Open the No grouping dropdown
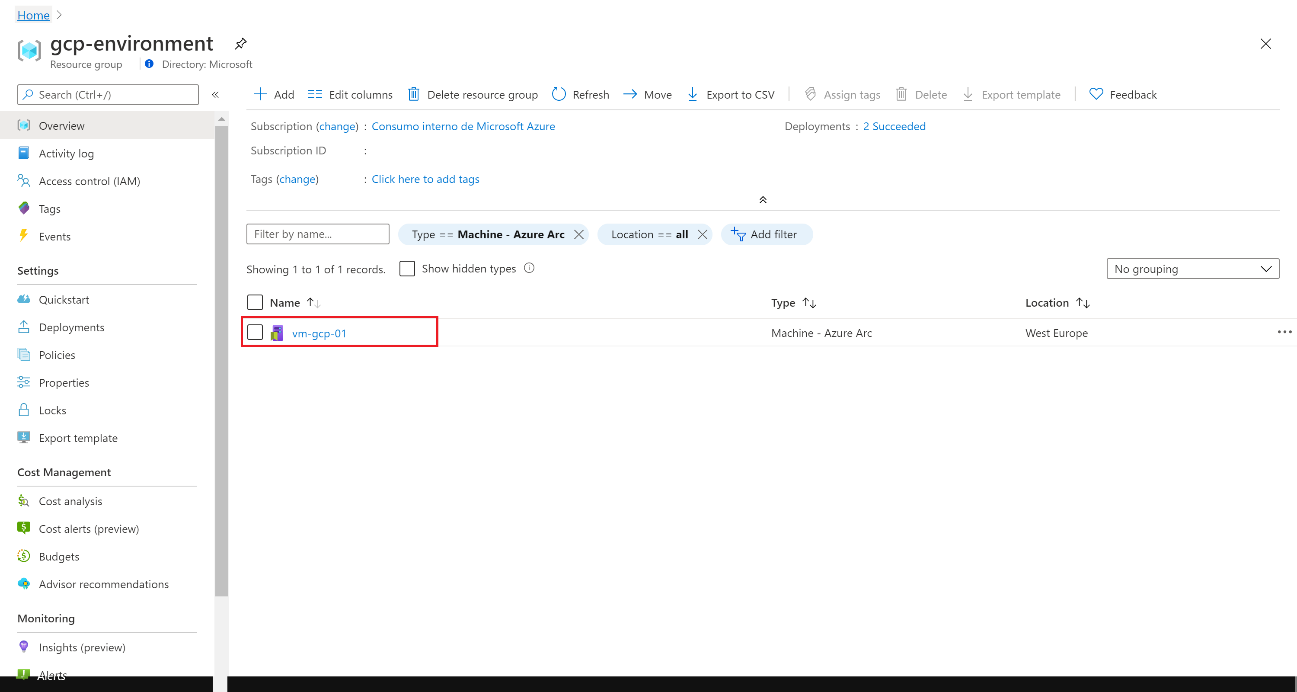 (1192, 268)
